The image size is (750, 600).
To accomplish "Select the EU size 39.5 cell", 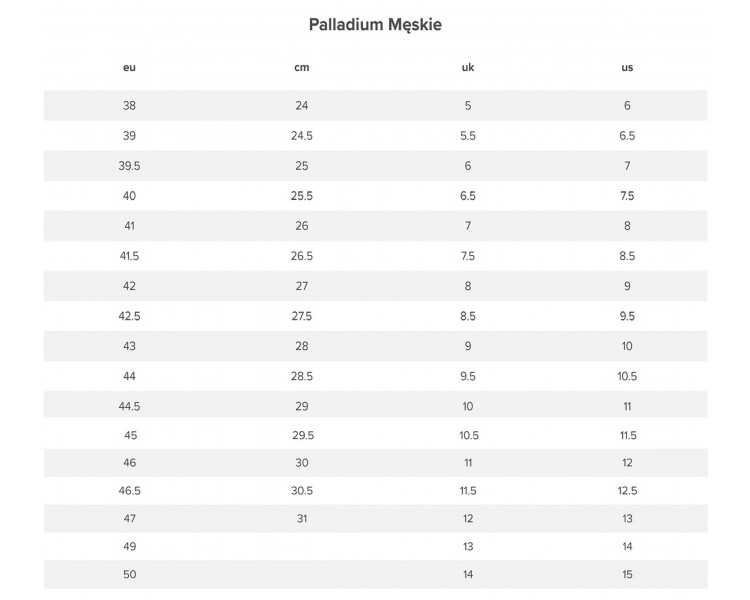I will click(x=129, y=166).
